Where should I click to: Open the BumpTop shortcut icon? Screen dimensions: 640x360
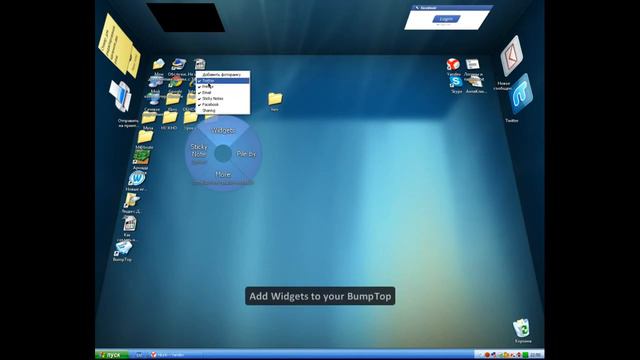[123, 248]
